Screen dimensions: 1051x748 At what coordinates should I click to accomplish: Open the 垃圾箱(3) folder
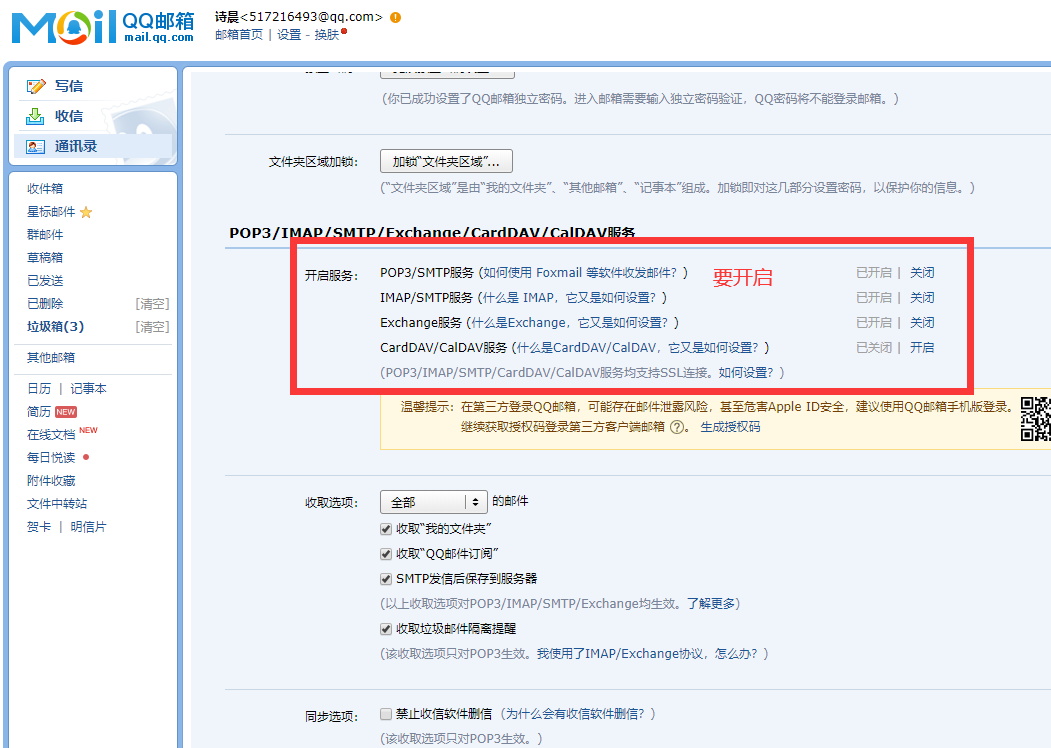55,327
